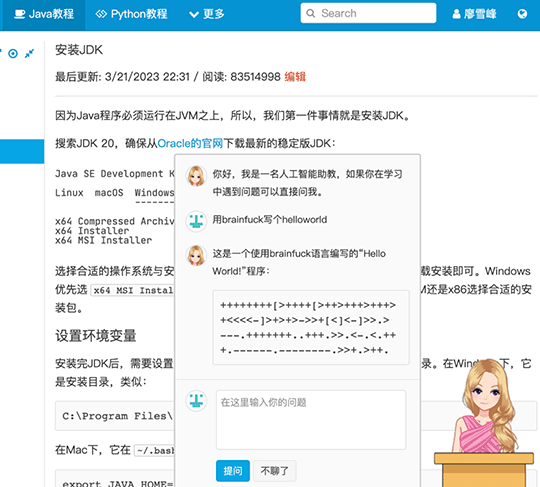Viewport: 540px width, 487px height.
Task: Open the Java教程 menu item
Action: 44,14
